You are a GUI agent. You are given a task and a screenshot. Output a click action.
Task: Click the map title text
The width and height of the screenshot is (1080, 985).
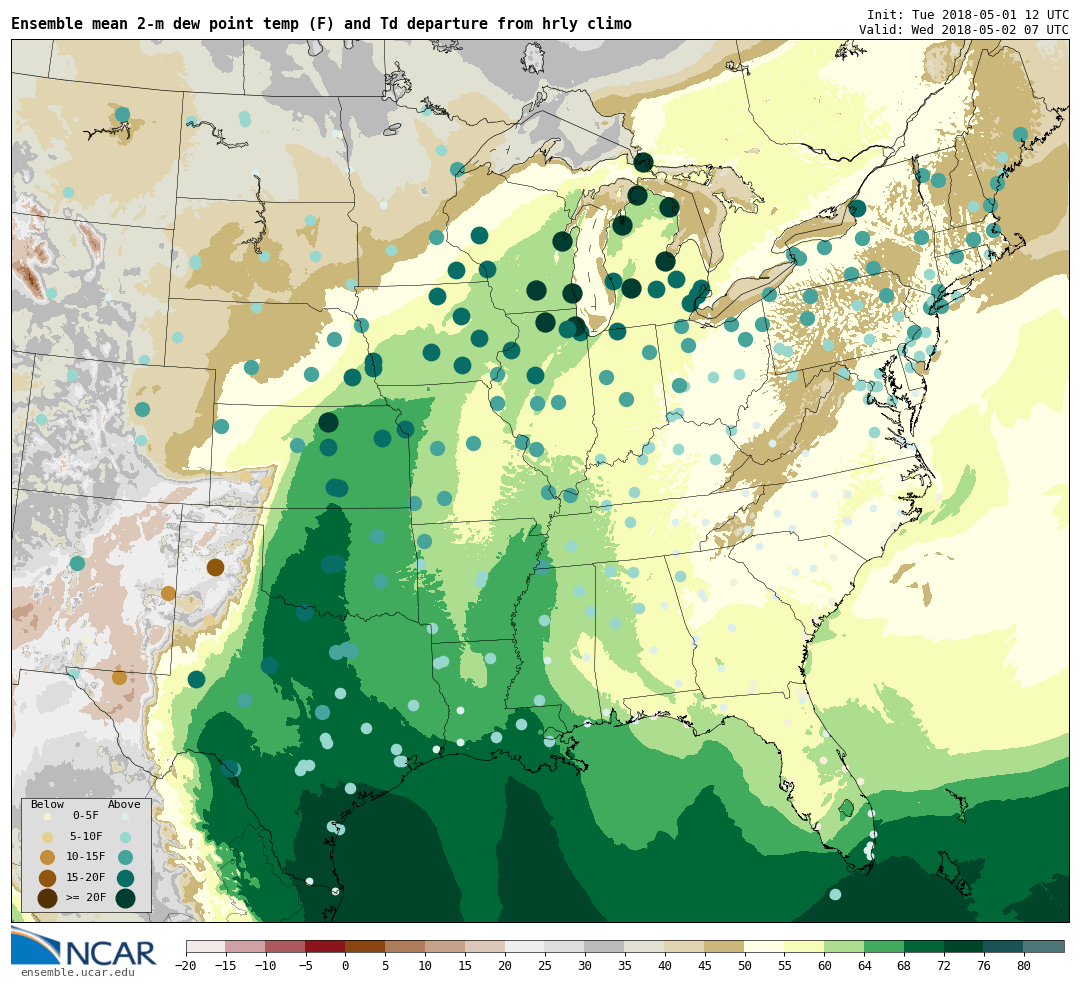[322, 23]
